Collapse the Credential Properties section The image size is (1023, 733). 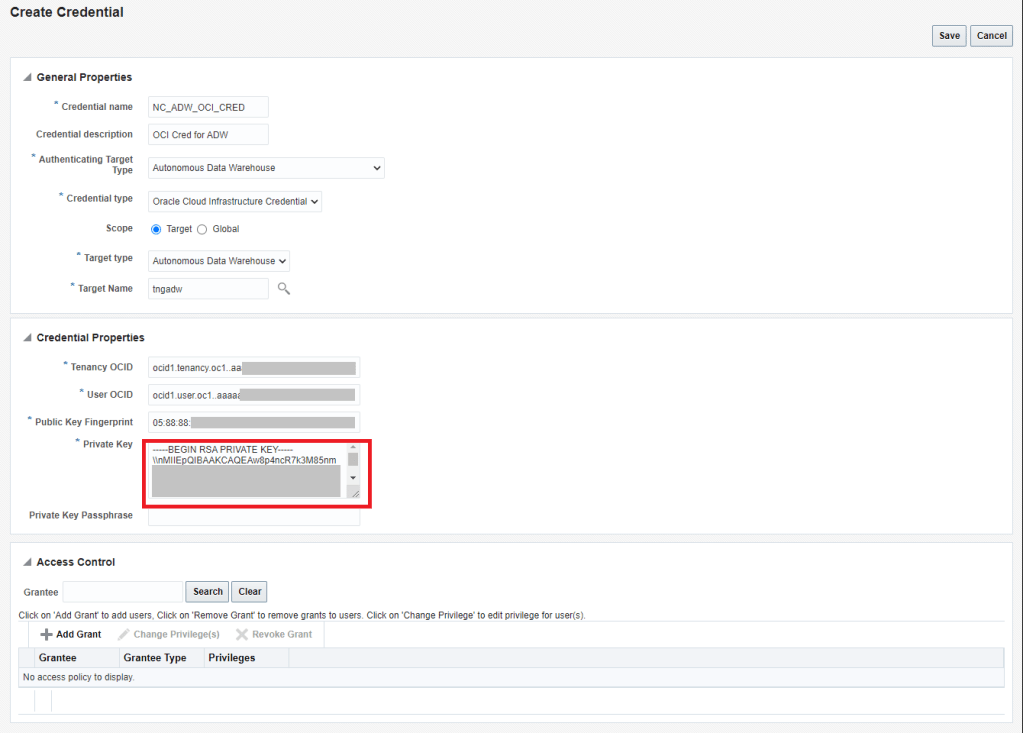[27, 338]
